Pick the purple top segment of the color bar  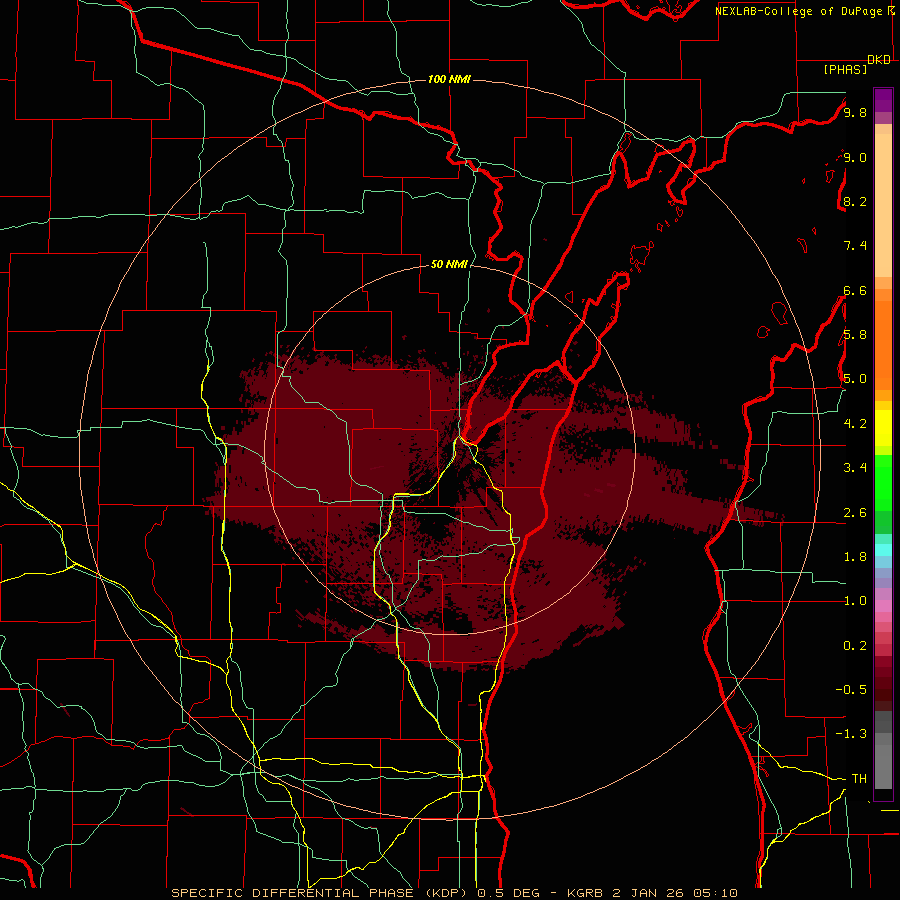tap(883, 100)
